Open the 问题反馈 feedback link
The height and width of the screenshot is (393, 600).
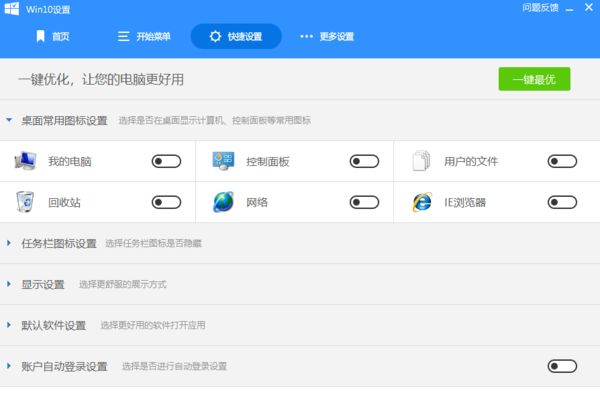[x=540, y=8]
